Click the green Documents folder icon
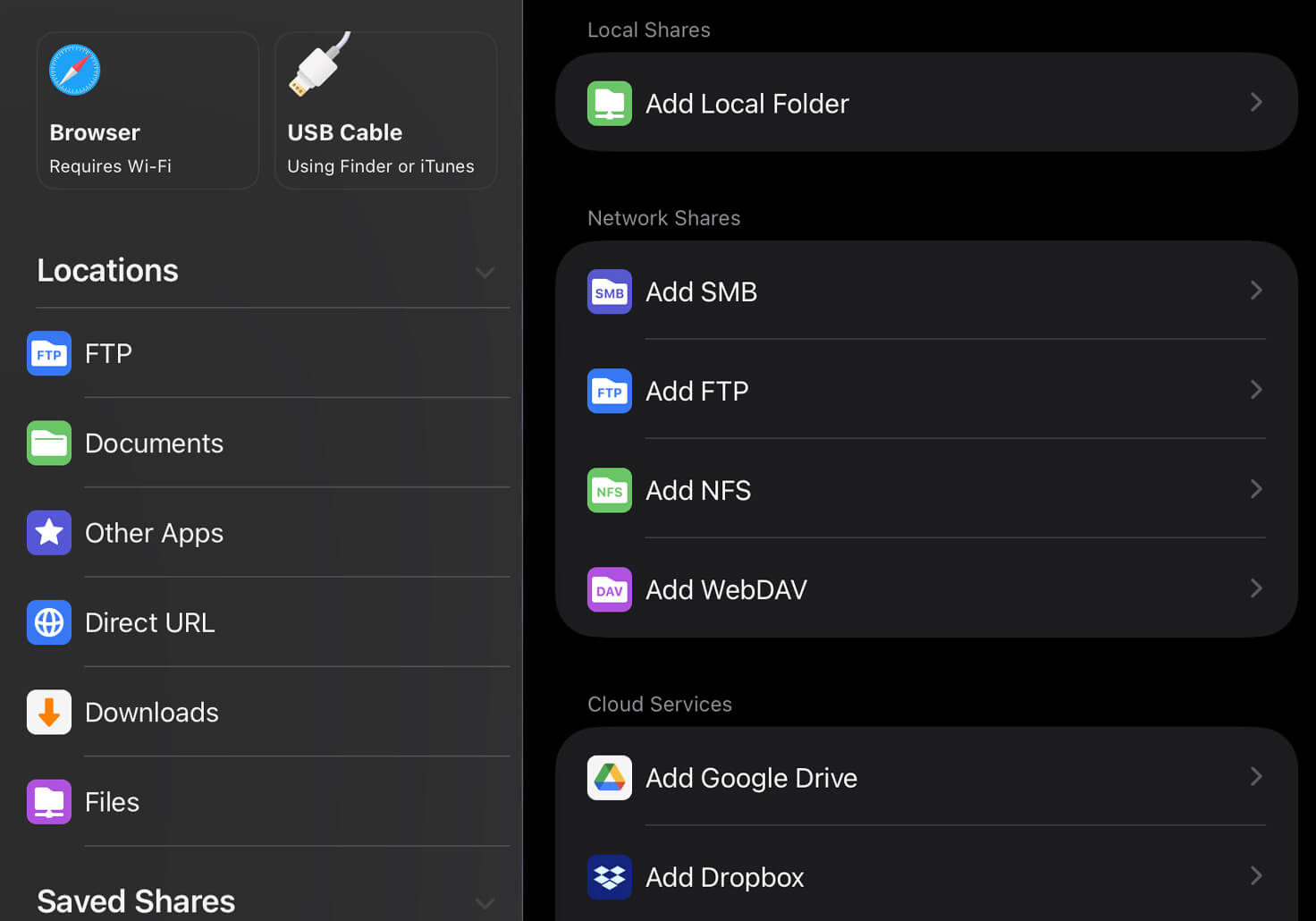This screenshot has height=921, width=1316. pyautogui.click(x=49, y=443)
